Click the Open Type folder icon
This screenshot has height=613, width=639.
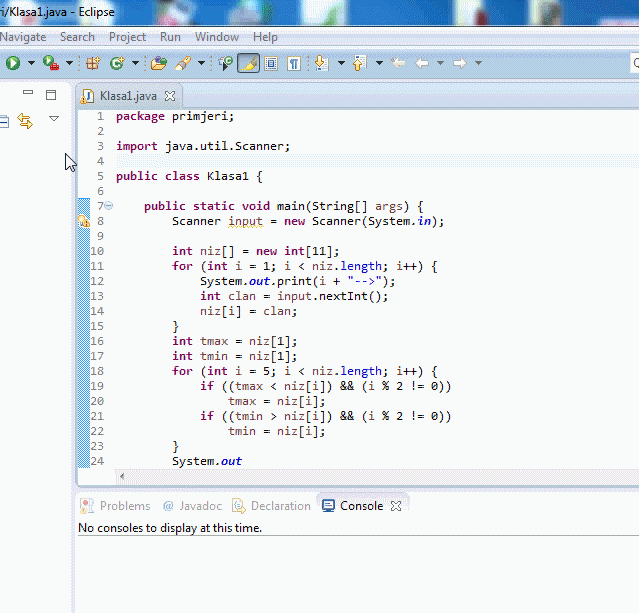(x=159, y=63)
